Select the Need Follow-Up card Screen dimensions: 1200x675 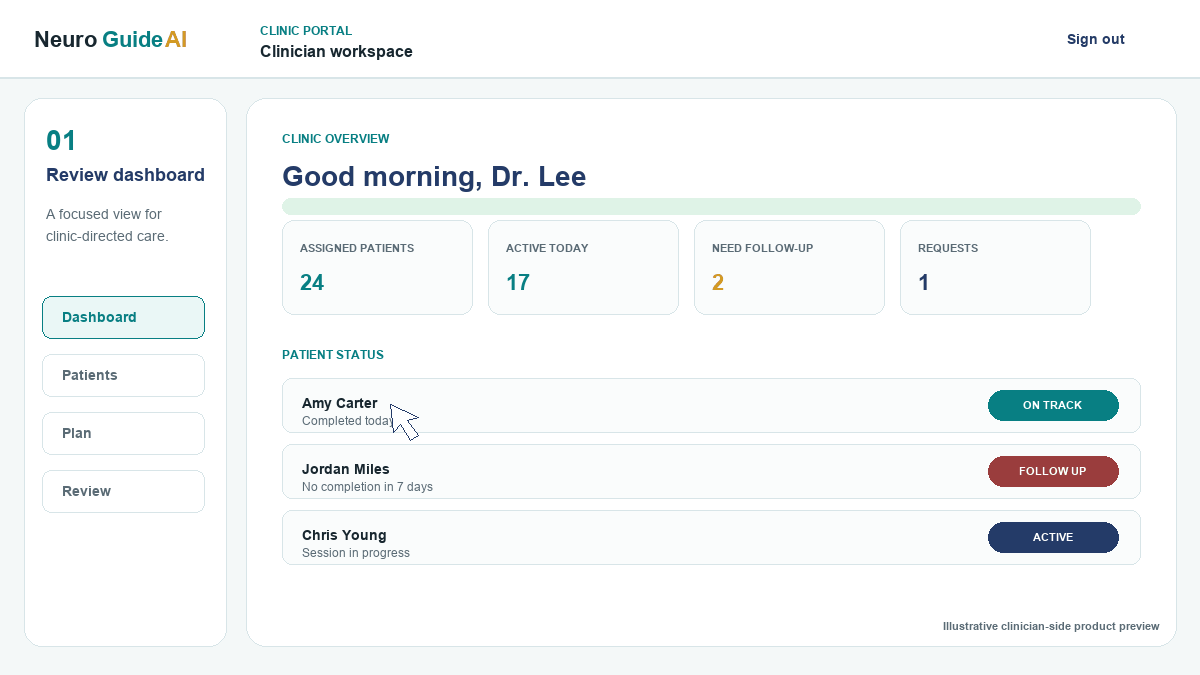coord(789,267)
